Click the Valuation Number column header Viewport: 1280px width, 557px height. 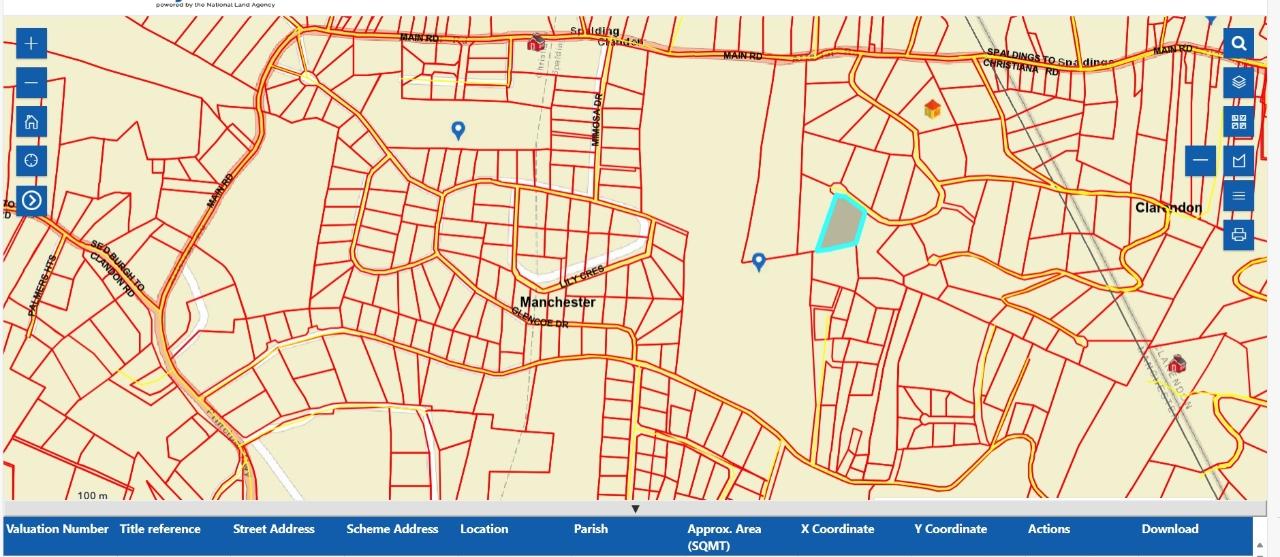pyautogui.click(x=57, y=529)
